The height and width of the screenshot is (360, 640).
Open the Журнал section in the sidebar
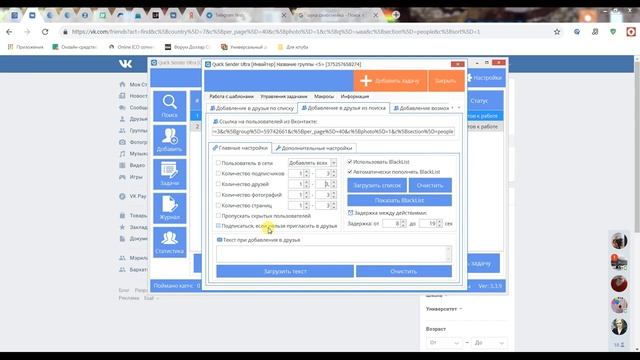pos(169,208)
